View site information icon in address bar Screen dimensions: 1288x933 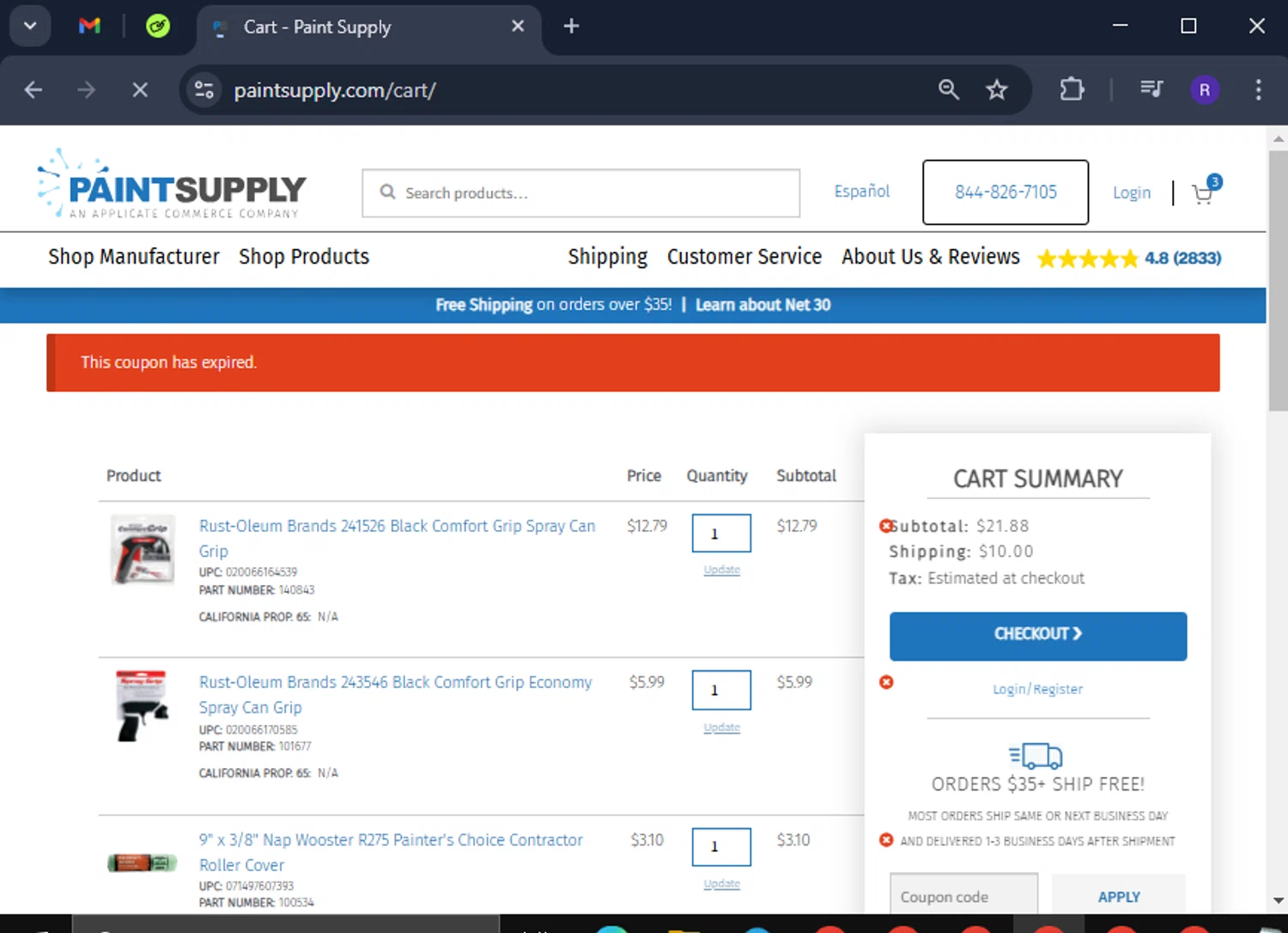point(204,89)
